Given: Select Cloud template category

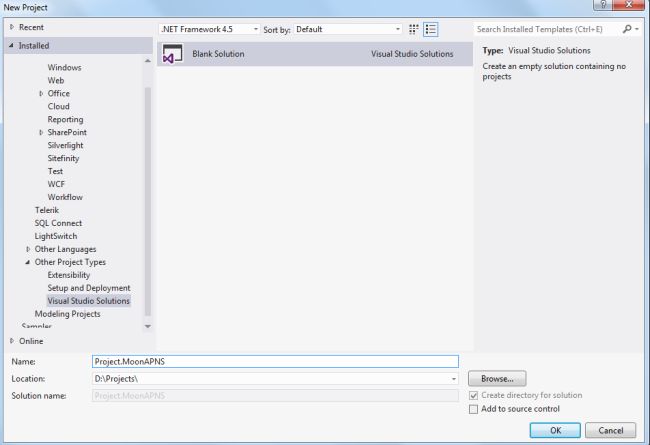Looking at the screenshot, I should [58, 106].
